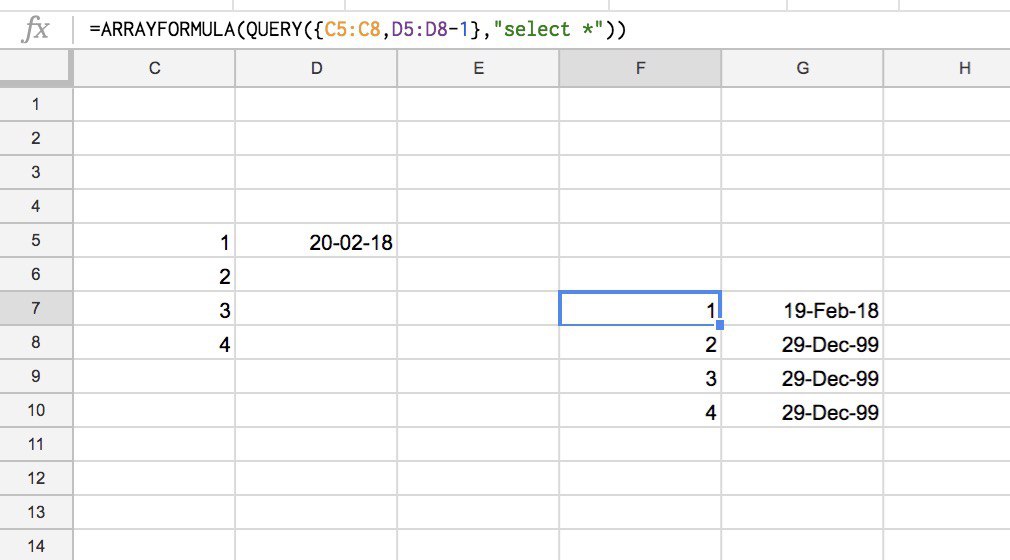Click selected cell F7 containing 1
This screenshot has width=1010, height=560.
pyautogui.click(x=640, y=308)
